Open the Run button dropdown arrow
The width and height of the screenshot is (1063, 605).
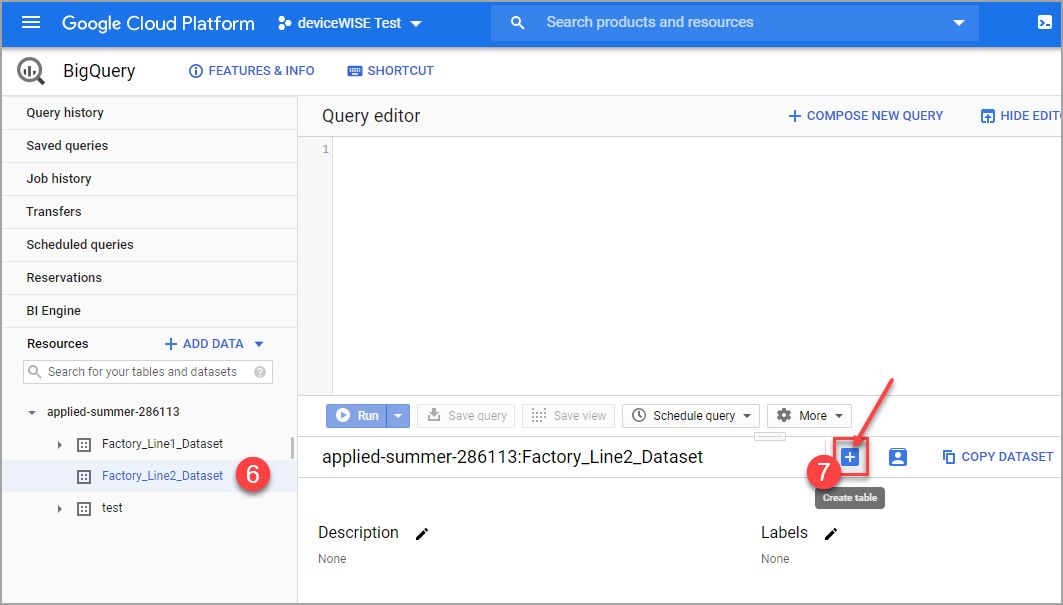click(x=399, y=416)
